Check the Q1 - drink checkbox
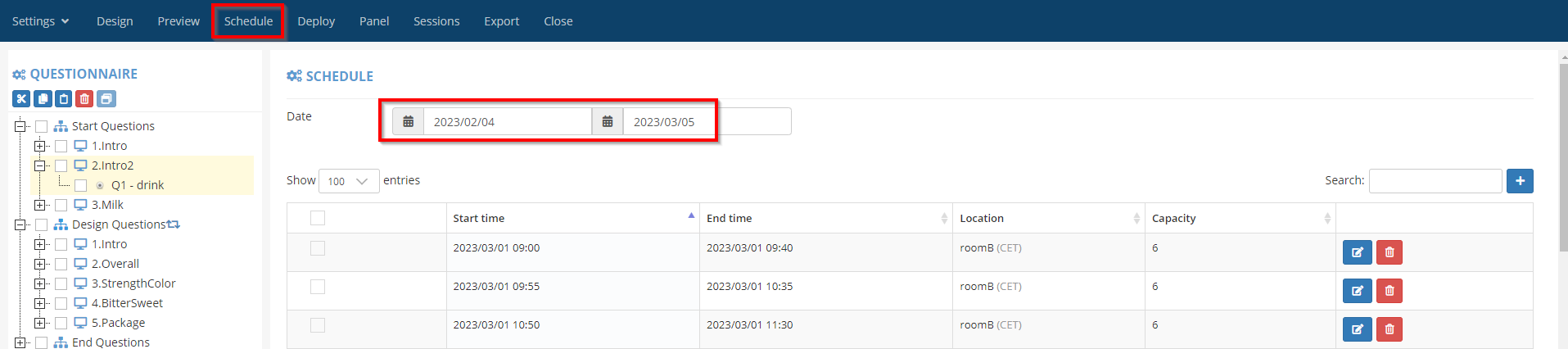This screenshot has width=1568, height=349. [x=80, y=185]
